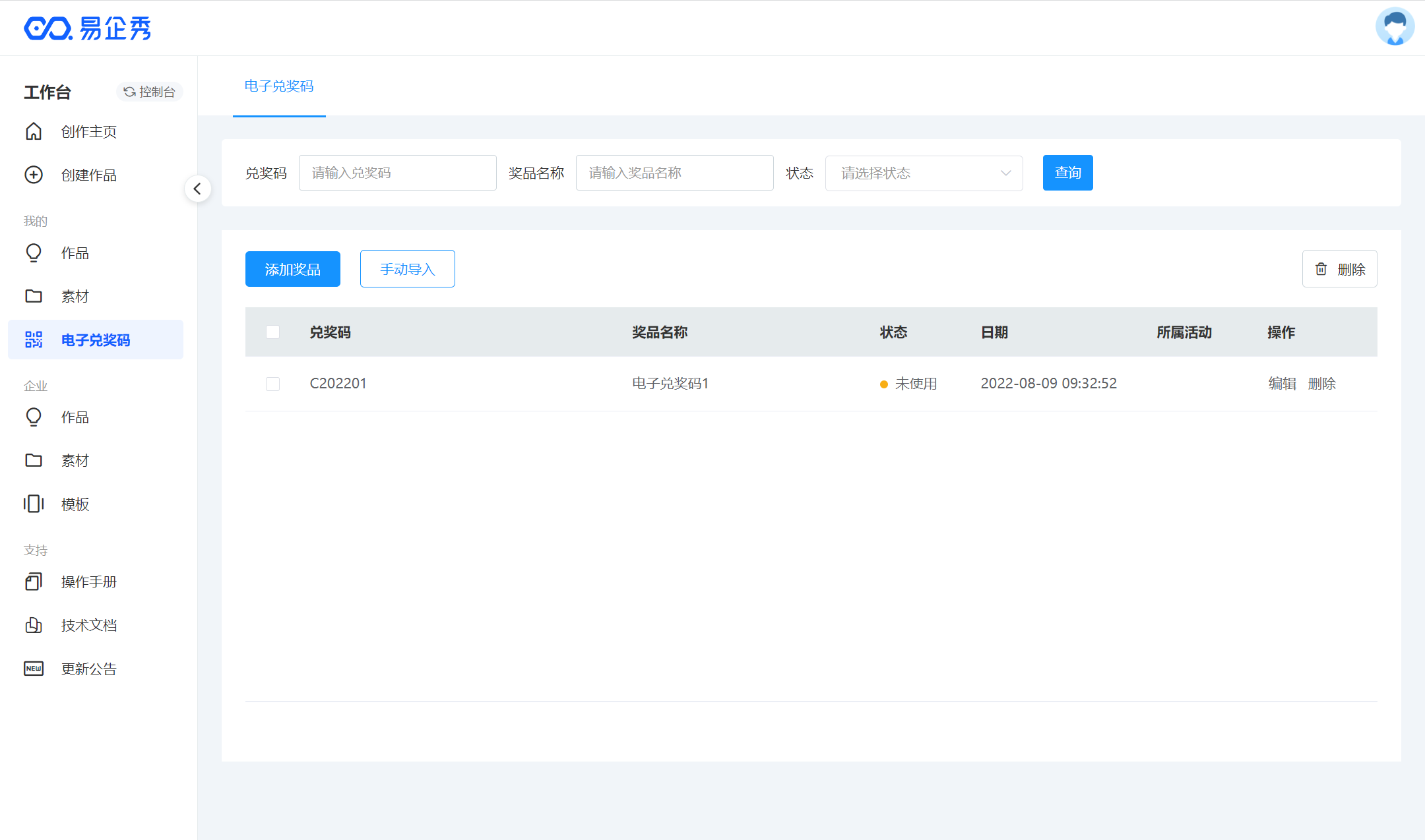The height and width of the screenshot is (840, 1425).
Task: Collapse the sidebar with the left chevron
Action: coord(197,189)
